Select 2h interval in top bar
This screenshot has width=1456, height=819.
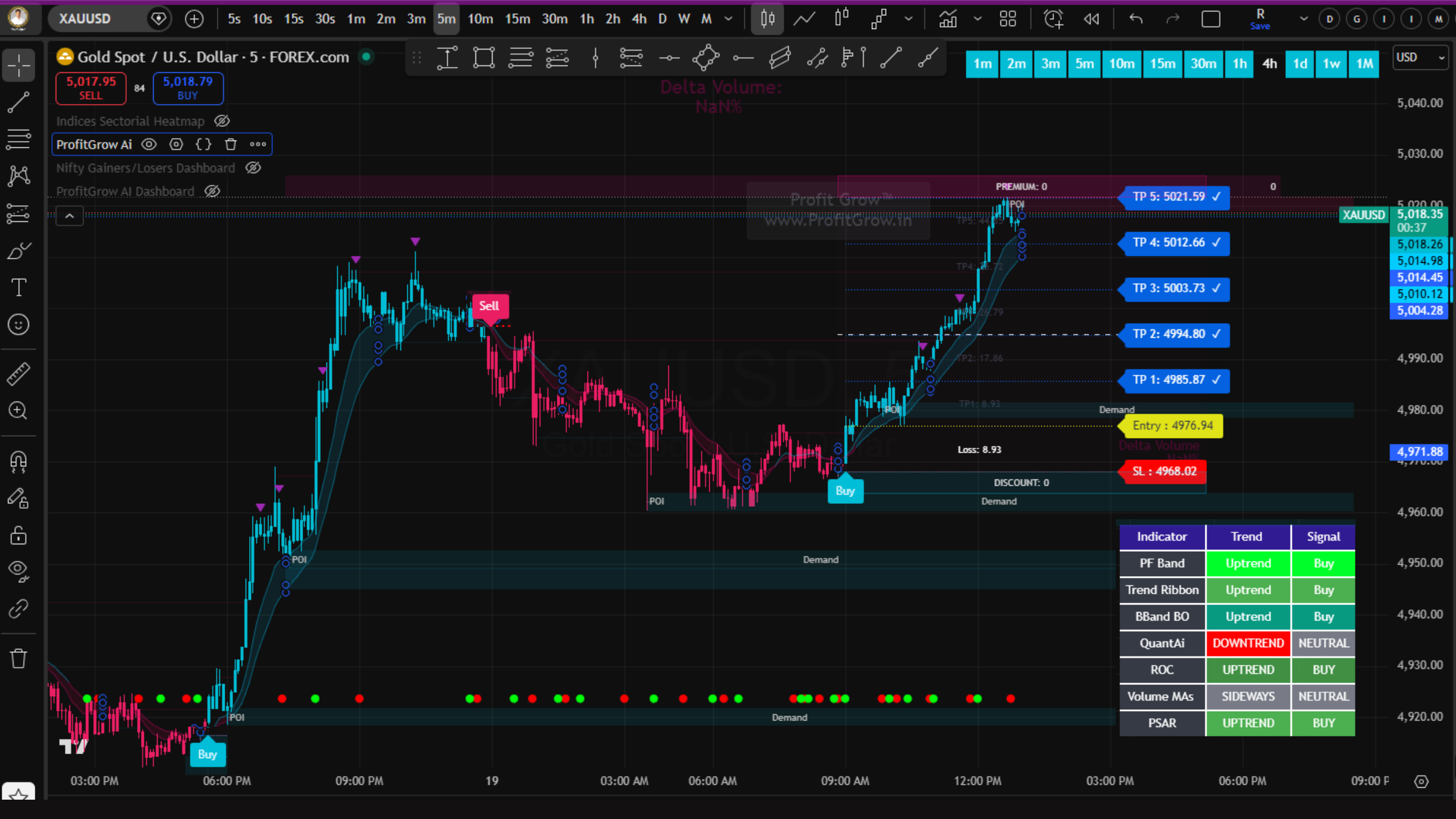click(x=613, y=19)
